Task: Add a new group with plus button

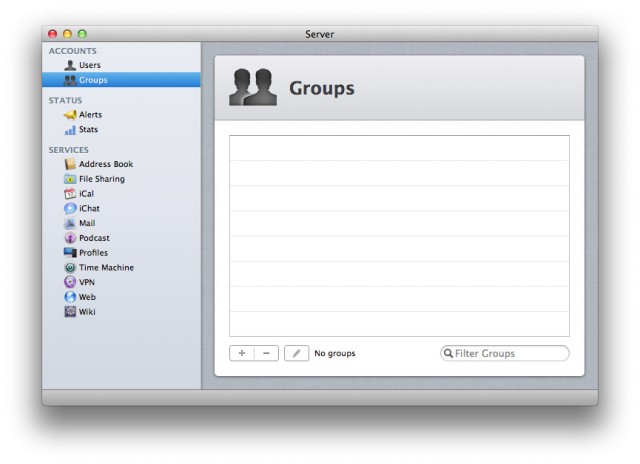Action: point(242,353)
